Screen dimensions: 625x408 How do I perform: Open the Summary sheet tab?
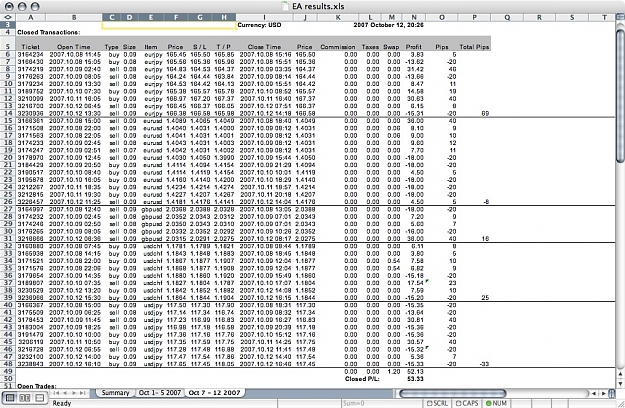tap(115, 392)
